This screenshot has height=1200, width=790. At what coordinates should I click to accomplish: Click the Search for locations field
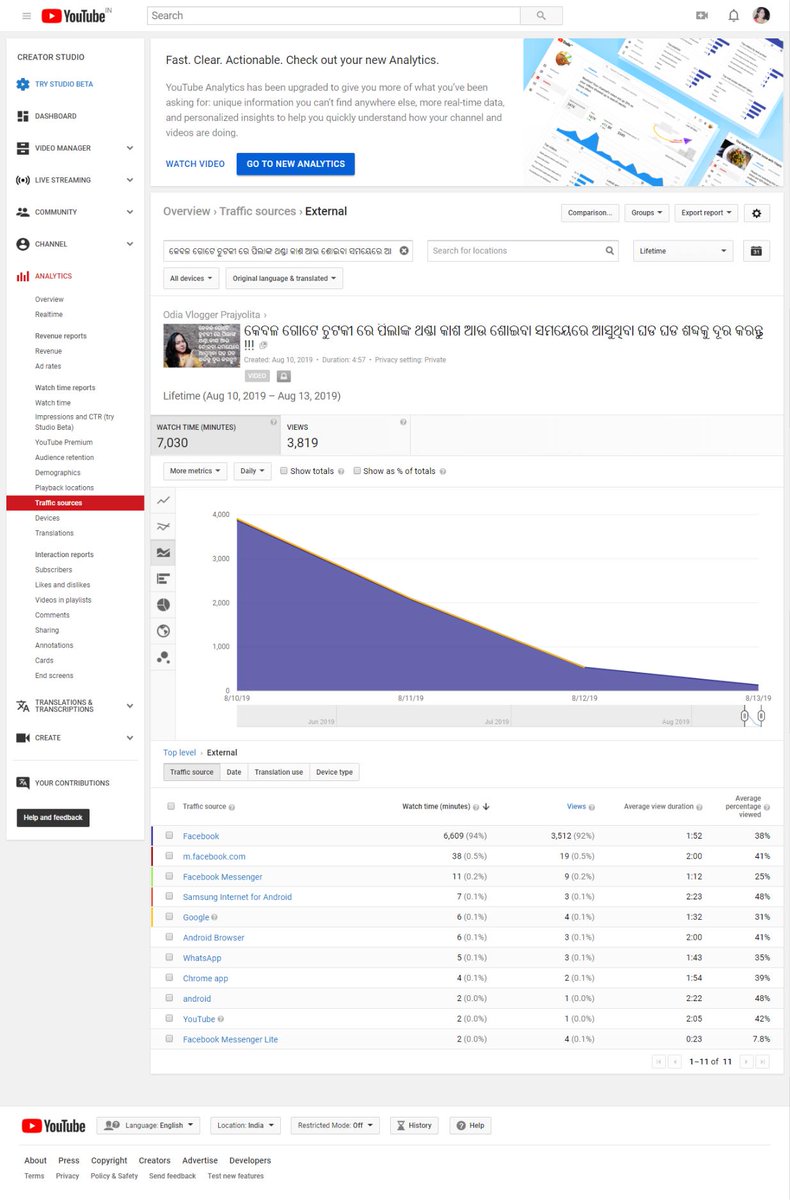click(523, 251)
